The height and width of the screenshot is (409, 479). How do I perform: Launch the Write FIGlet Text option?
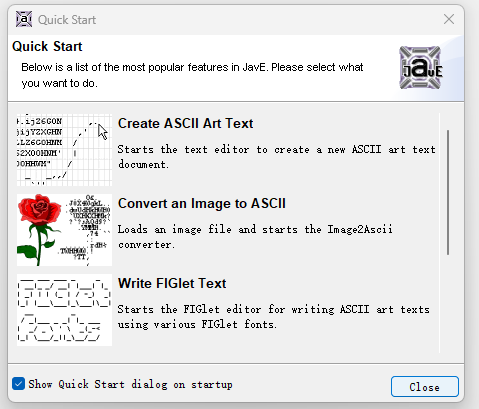[x=172, y=283]
